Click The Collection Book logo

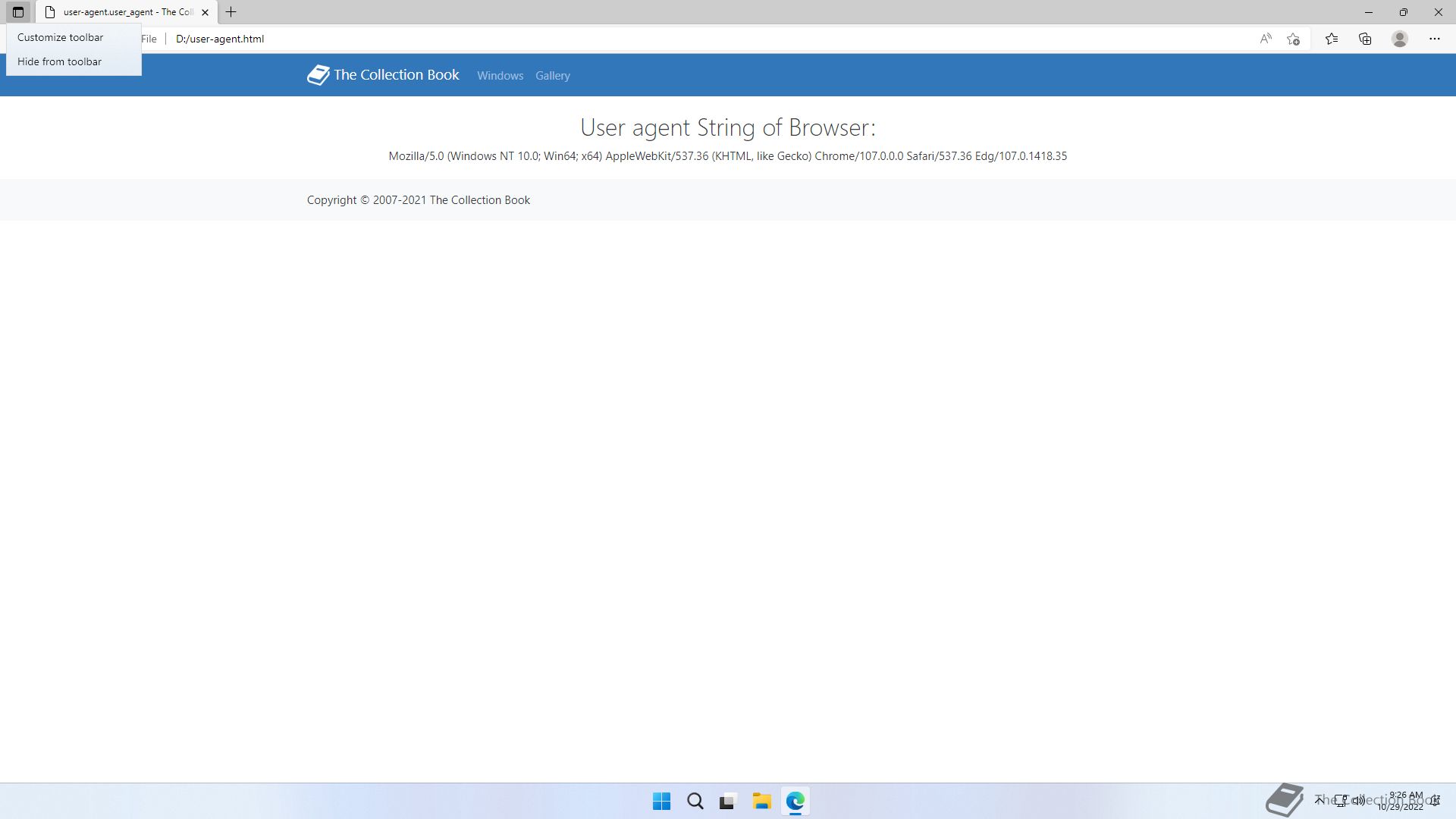click(383, 75)
